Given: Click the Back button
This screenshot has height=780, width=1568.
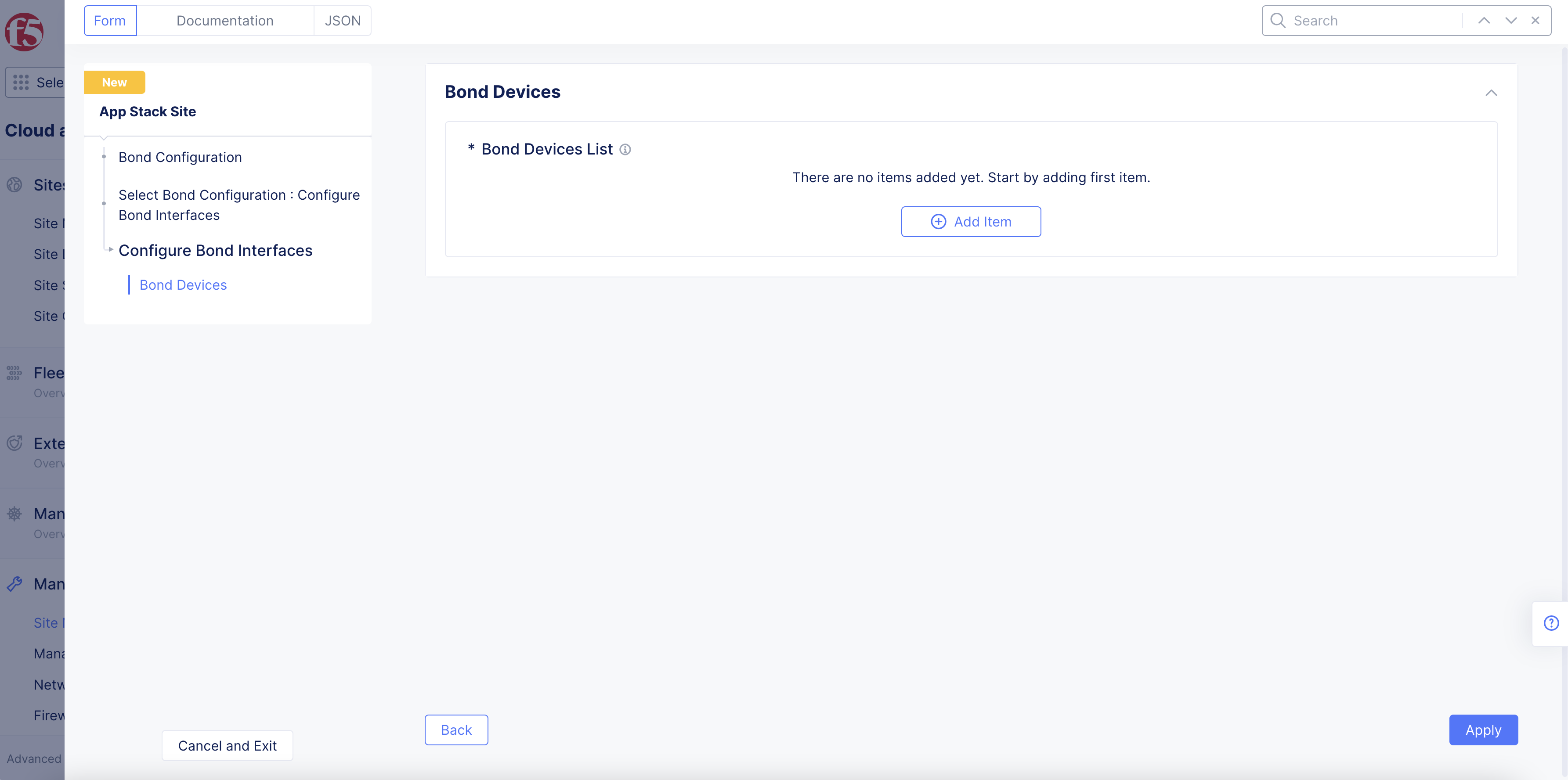Looking at the screenshot, I should pos(456,730).
